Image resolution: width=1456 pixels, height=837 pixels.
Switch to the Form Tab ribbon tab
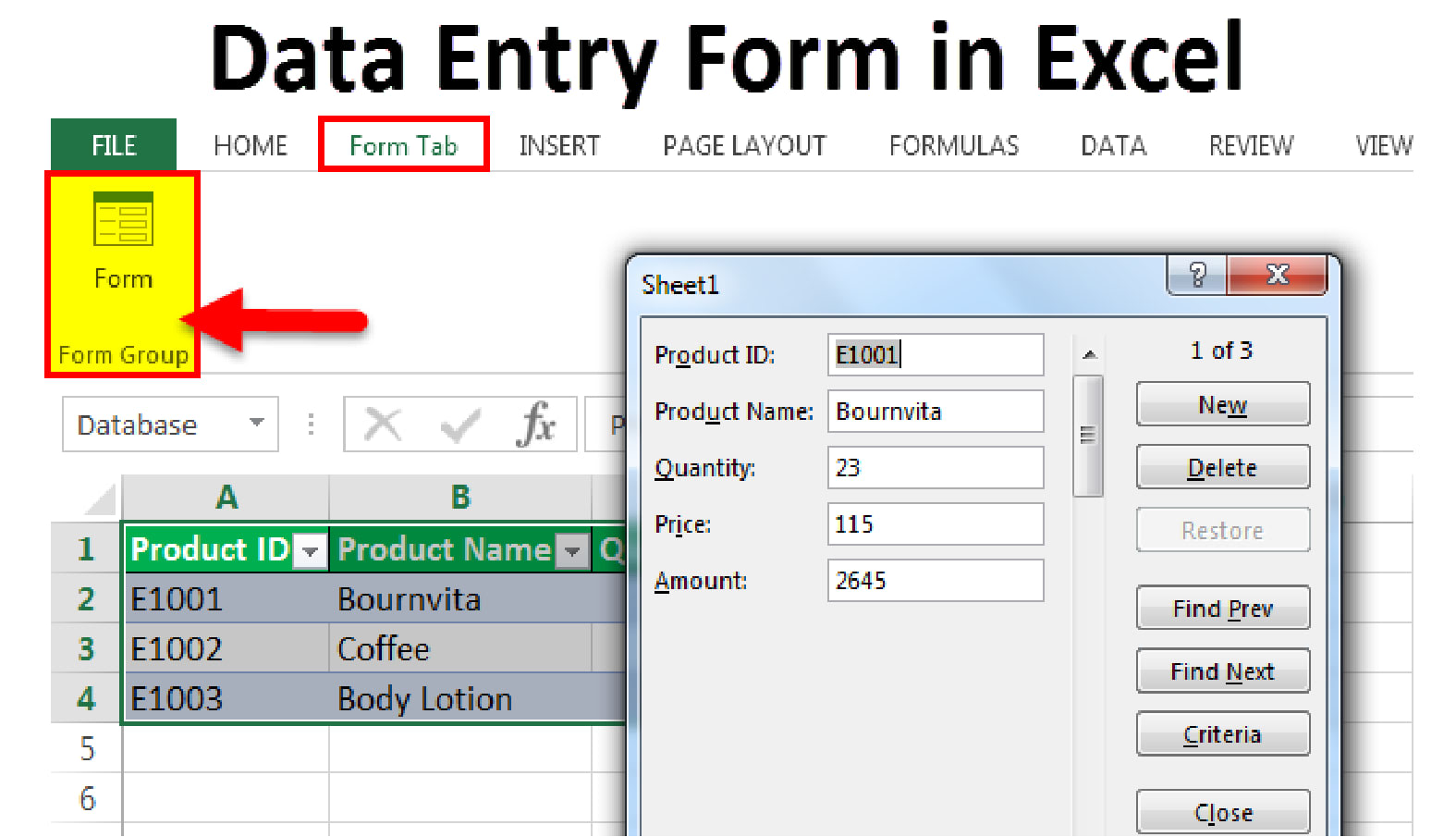click(x=403, y=145)
